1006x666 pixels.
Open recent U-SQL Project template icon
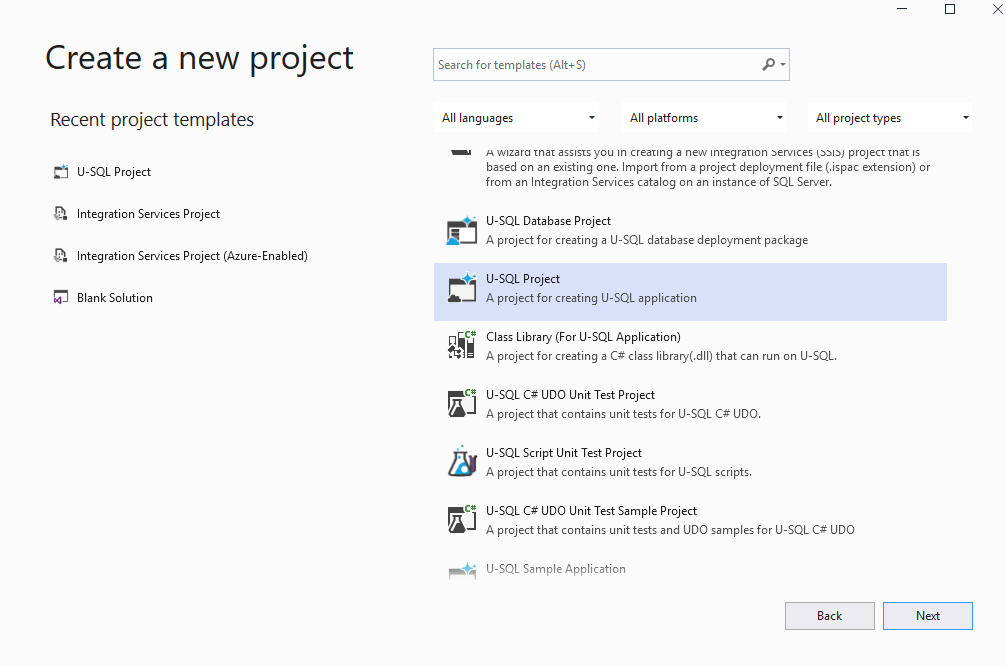click(61, 172)
